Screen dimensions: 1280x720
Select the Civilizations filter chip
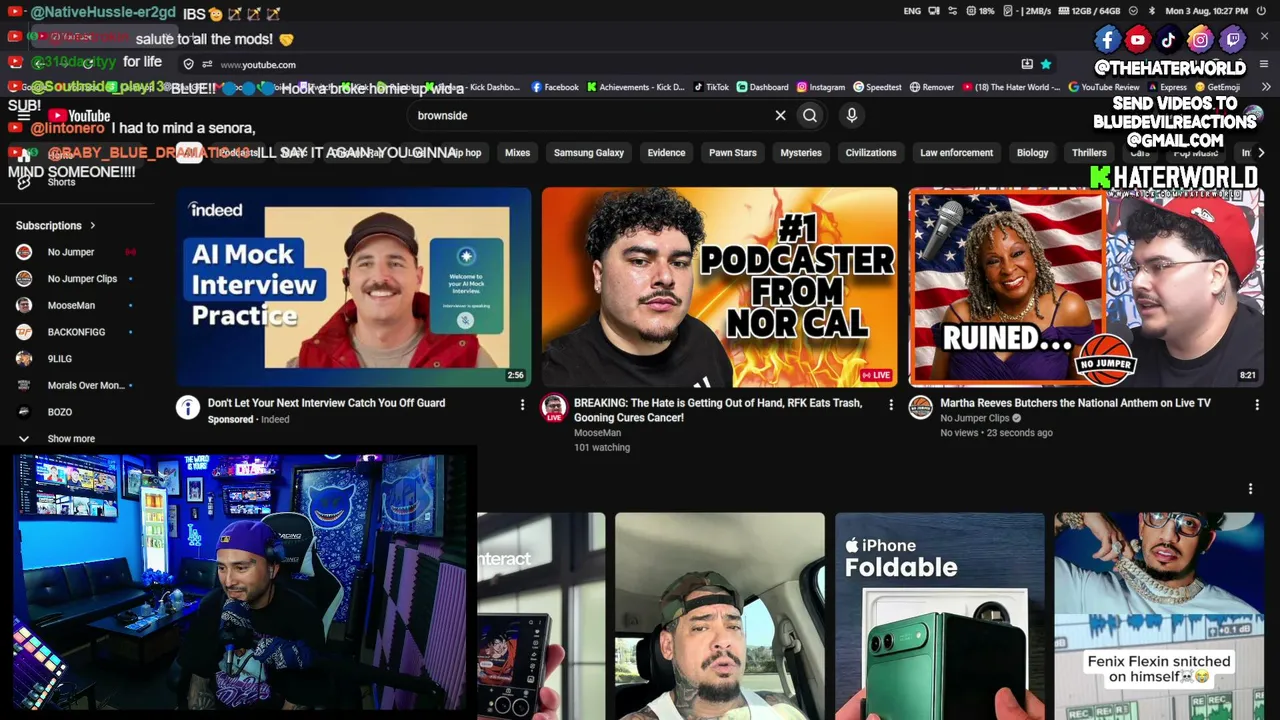coord(871,153)
